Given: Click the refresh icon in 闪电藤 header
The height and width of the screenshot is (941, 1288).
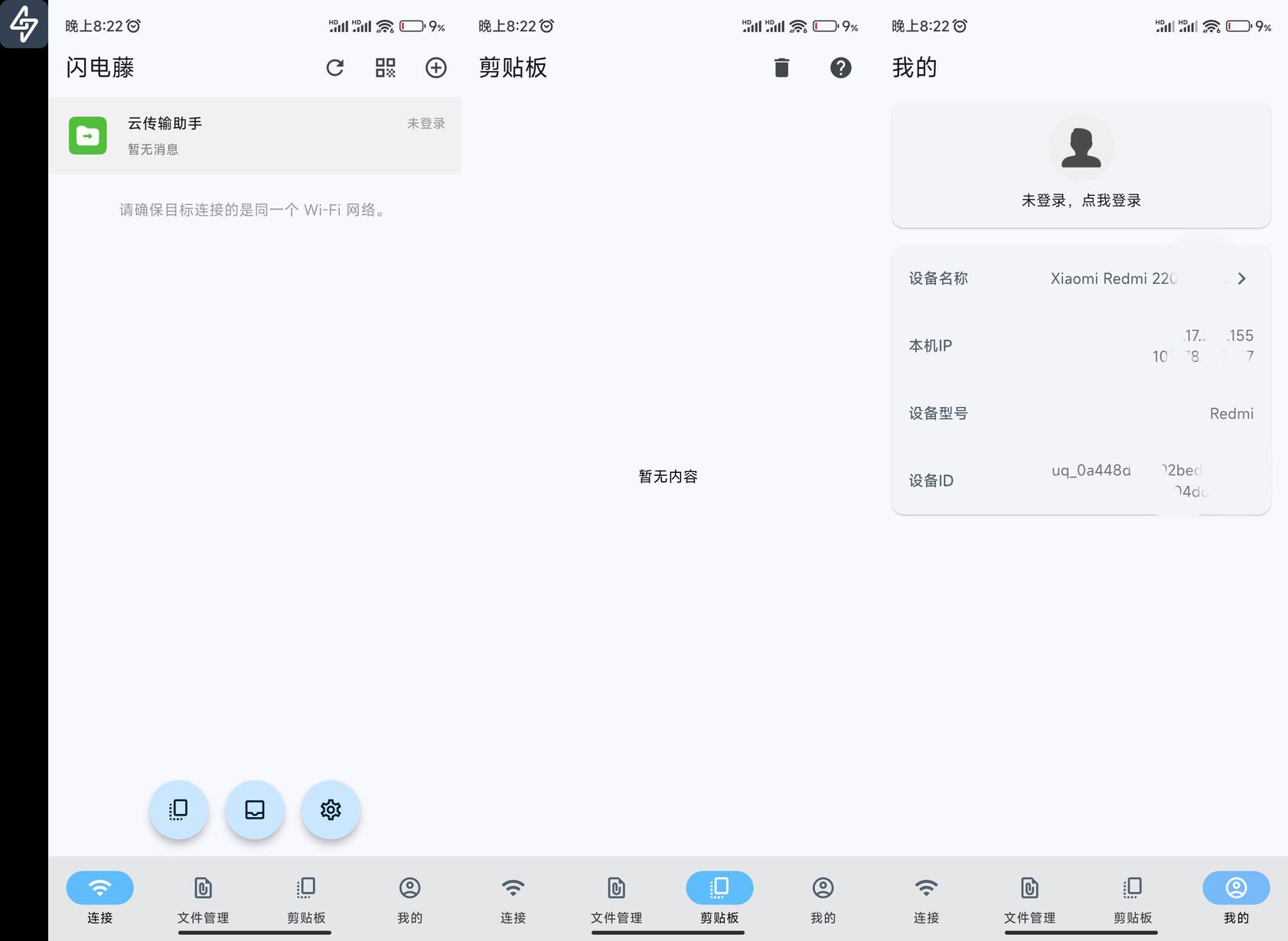Looking at the screenshot, I should [x=335, y=68].
